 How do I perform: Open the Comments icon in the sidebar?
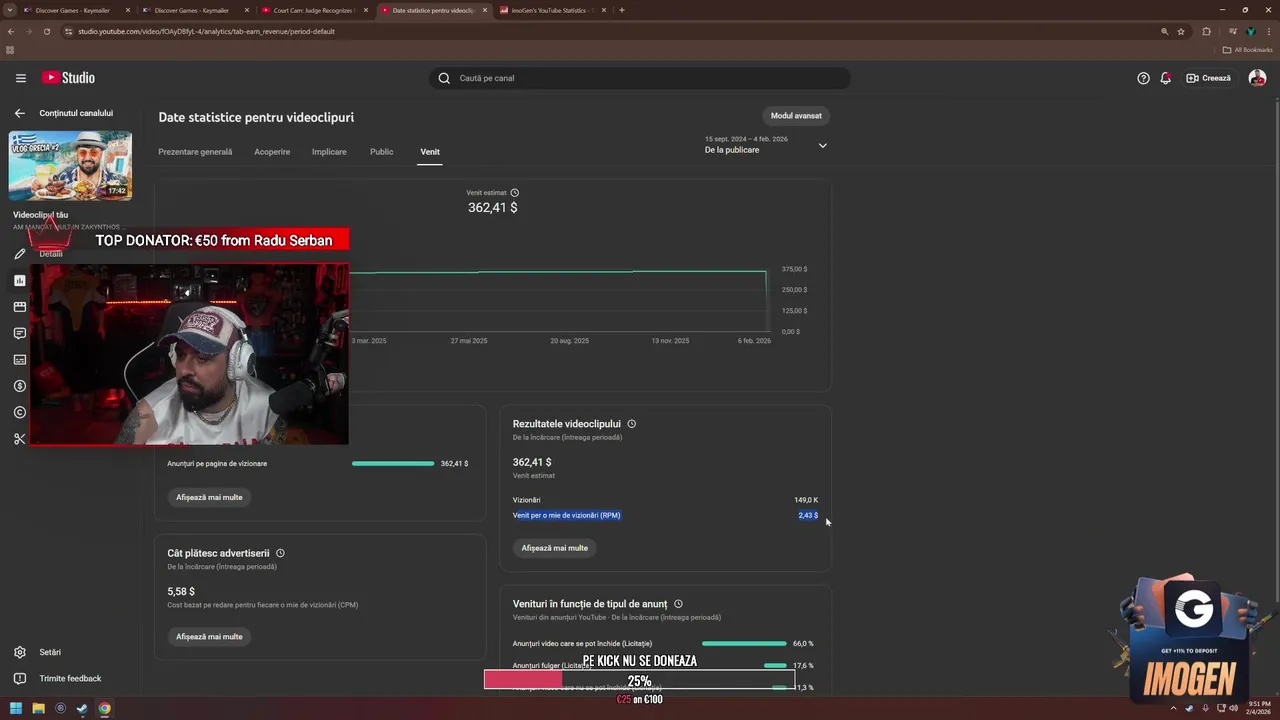[19, 333]
